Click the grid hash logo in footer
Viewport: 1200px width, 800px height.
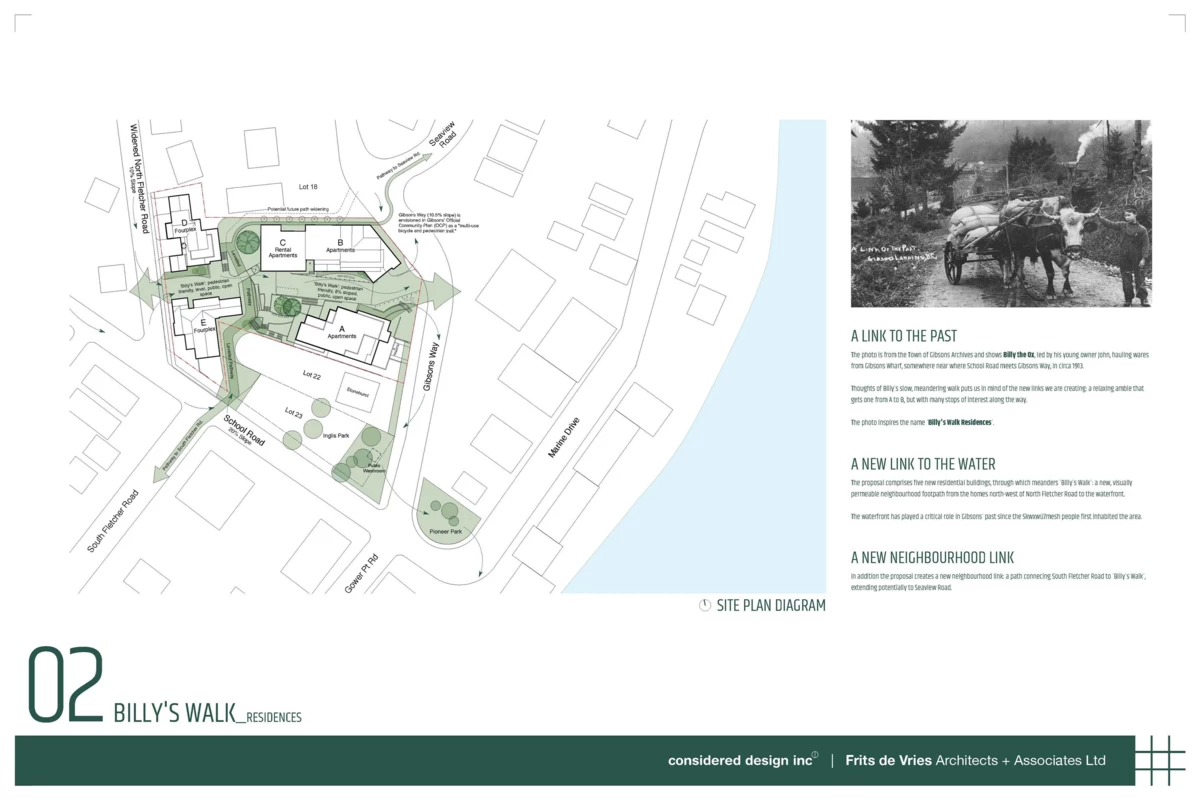click(x=1160, y=759)
